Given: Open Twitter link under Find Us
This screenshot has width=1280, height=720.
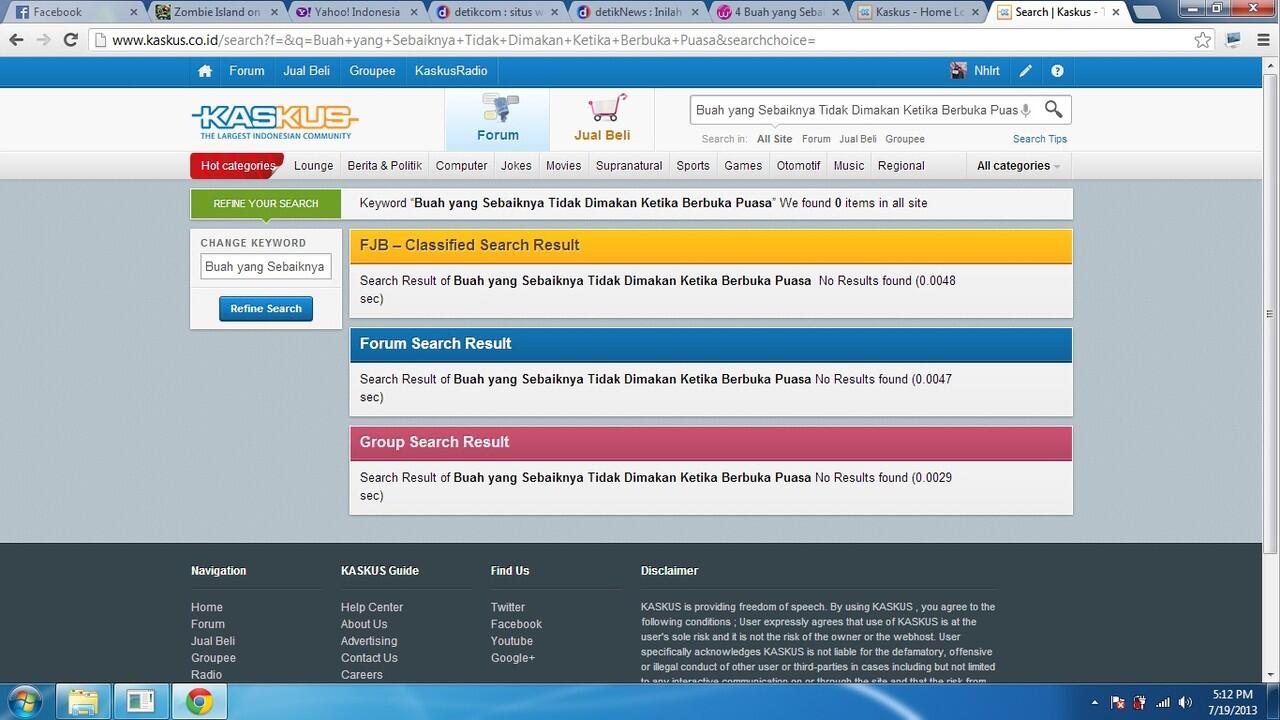Looking at the screenshot, I should point(508,607).
